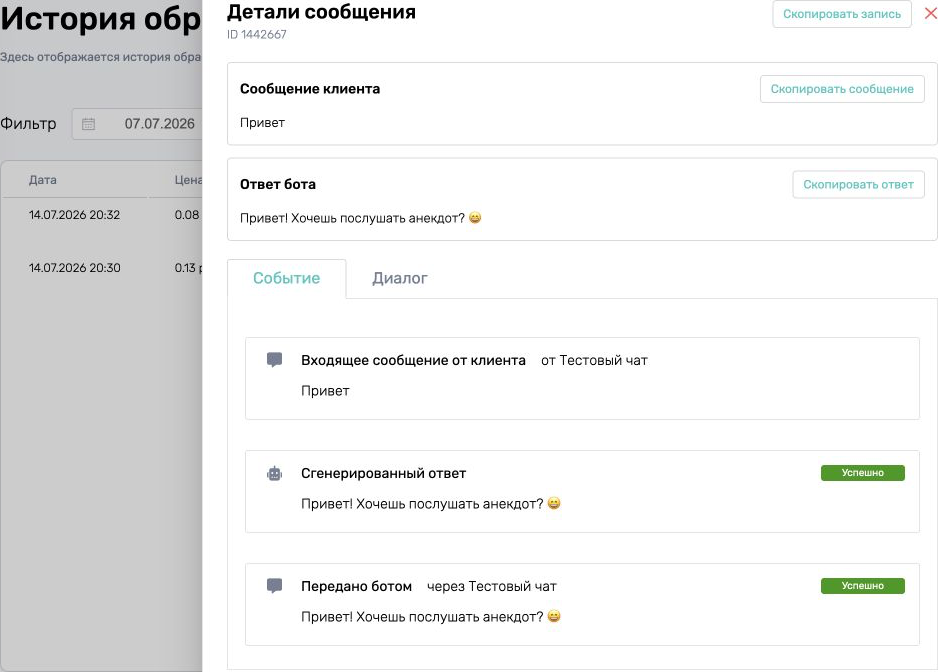Switch to the Диалог tab
The height and width of the screenshot is (672, 938).
pos(400,278)
